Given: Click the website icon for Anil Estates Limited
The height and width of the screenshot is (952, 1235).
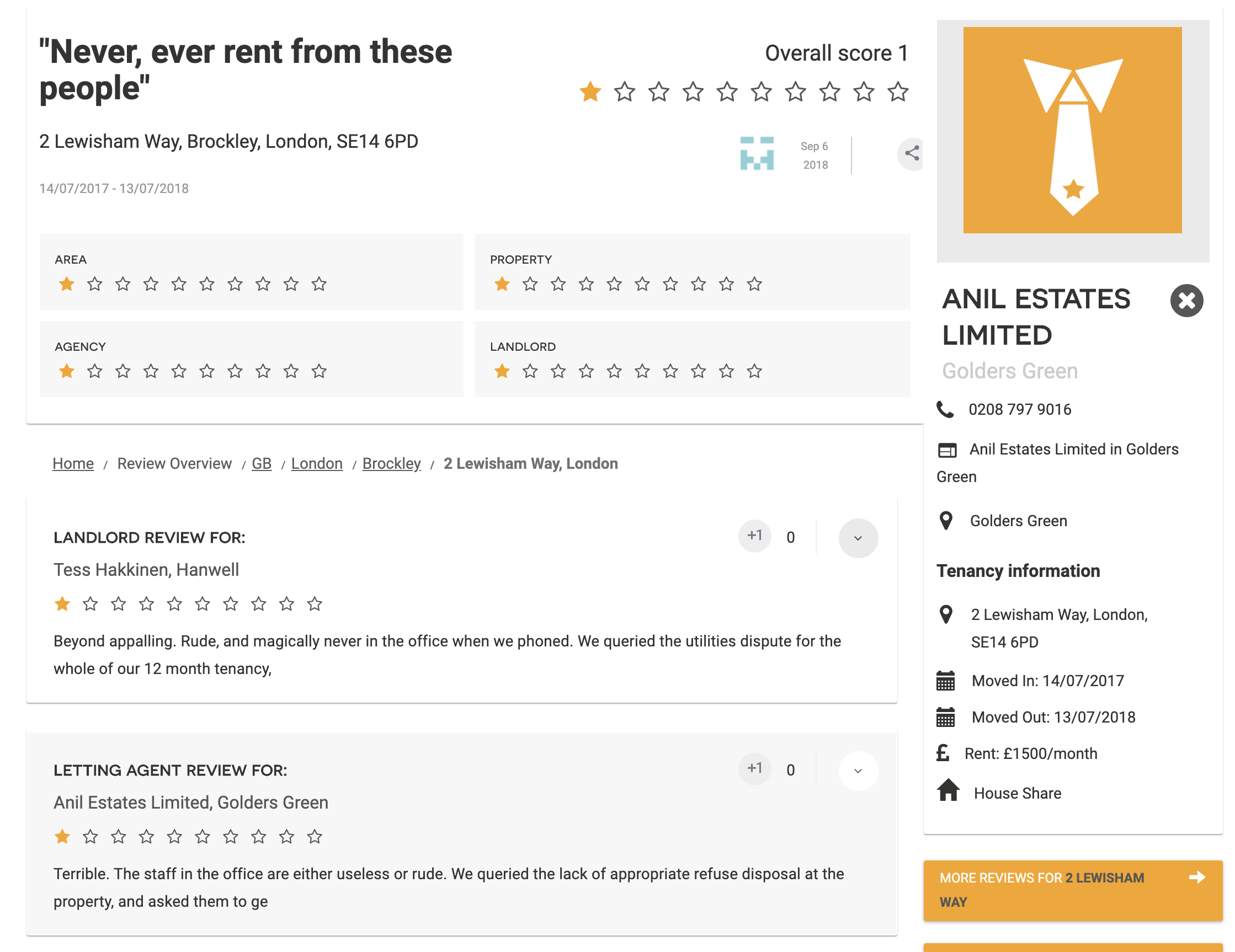Looking at the screenshot, I should (x=947, y=450).
